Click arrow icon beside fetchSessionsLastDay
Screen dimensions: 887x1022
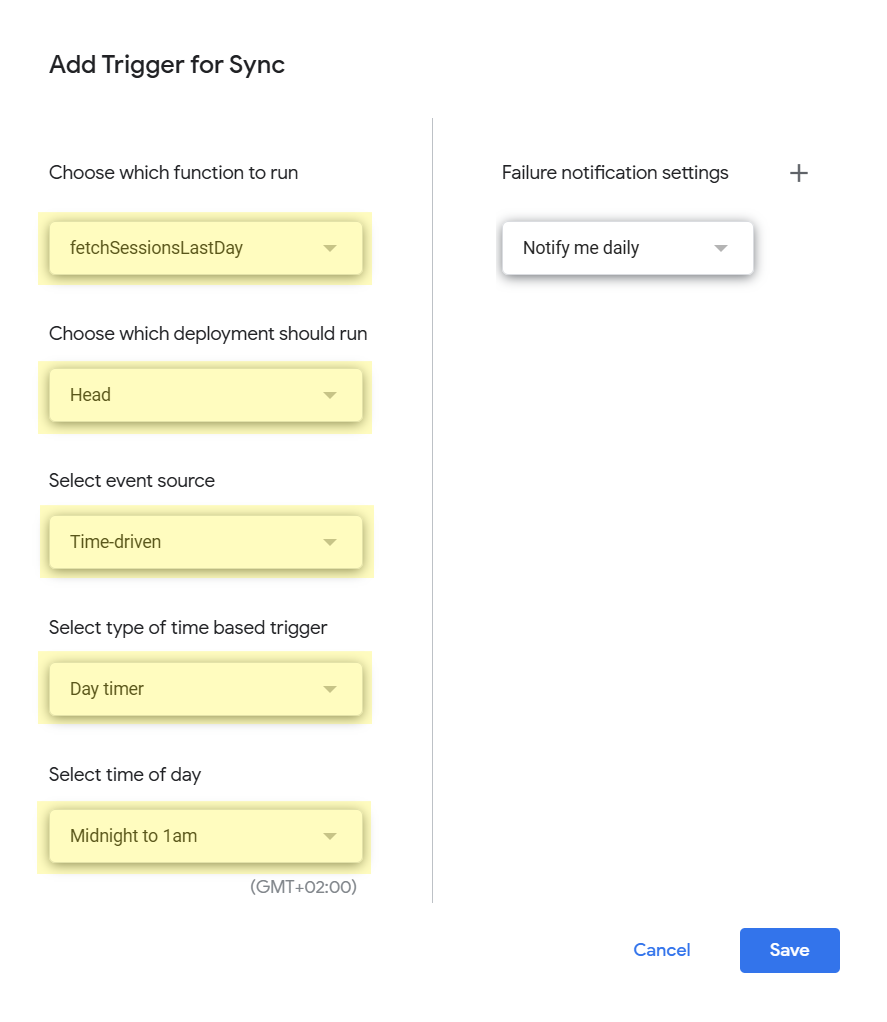330,248
